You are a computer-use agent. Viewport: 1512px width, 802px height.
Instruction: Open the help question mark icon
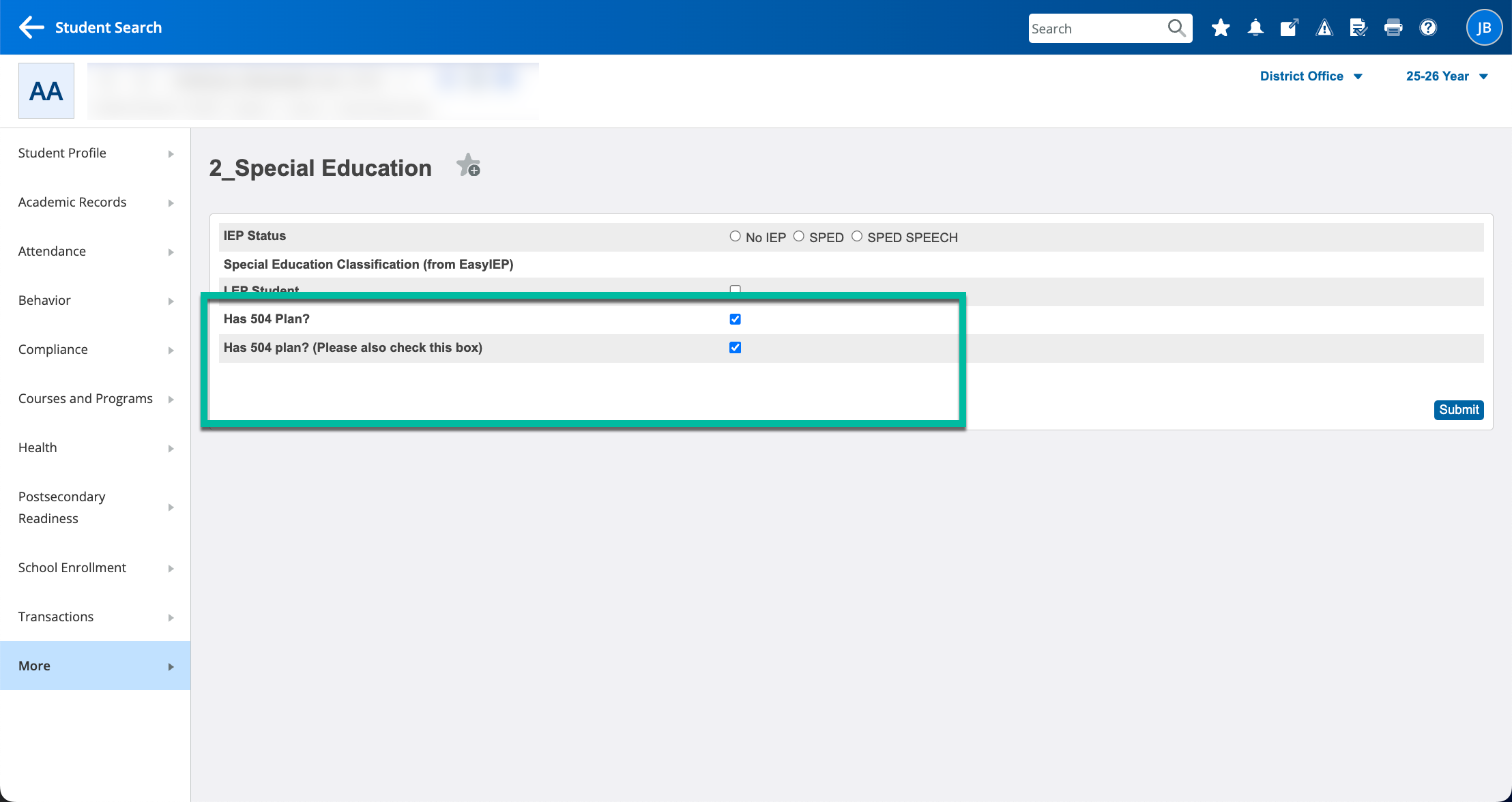point(1428,28)
